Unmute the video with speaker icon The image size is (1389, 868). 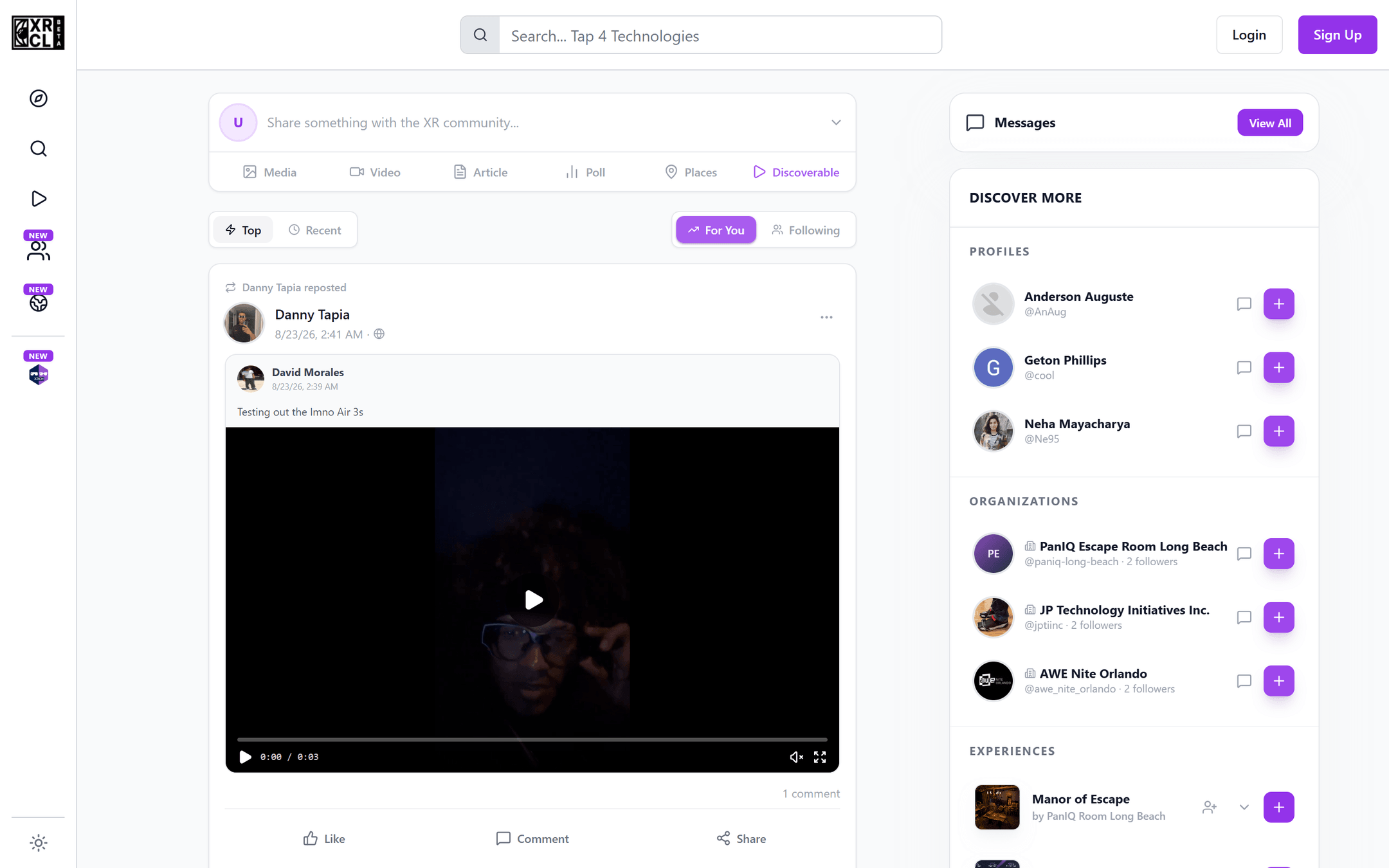(x=796, y=757)
